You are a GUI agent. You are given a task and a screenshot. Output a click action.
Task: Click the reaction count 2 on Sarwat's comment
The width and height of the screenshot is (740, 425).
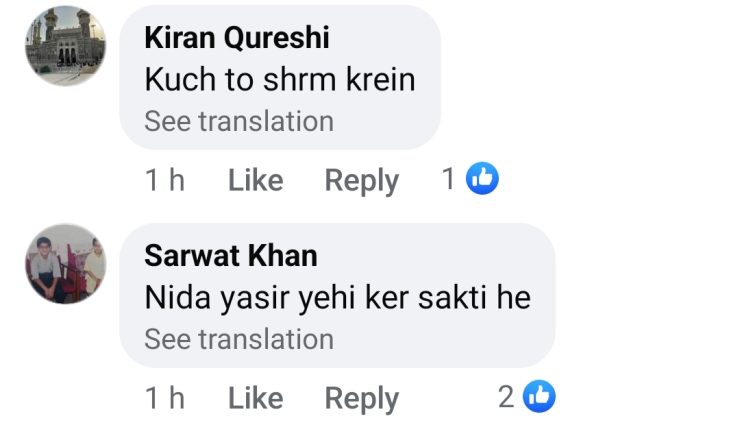[x=507, y=398]
